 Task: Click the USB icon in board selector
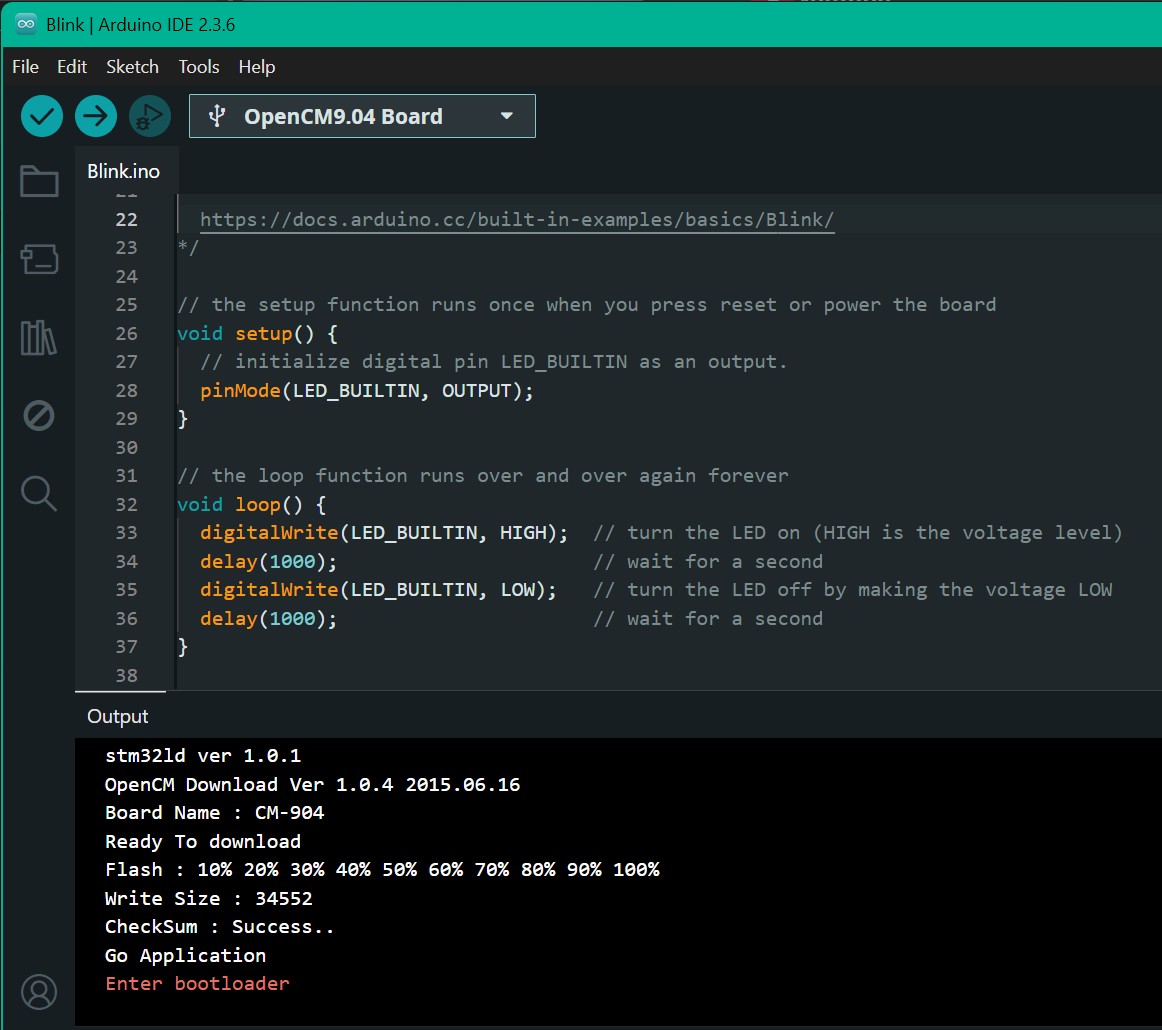coord(216,116)
